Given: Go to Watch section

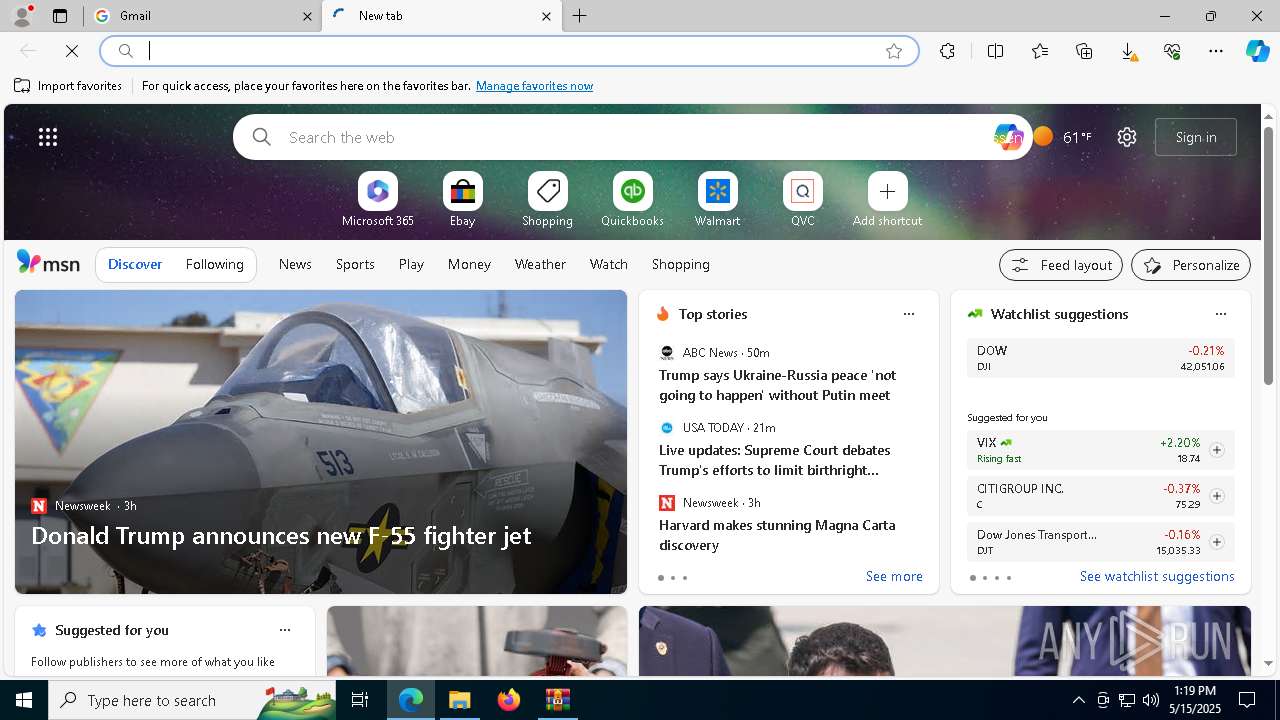Looking at the screenshot, I should (x=609, y=264).
